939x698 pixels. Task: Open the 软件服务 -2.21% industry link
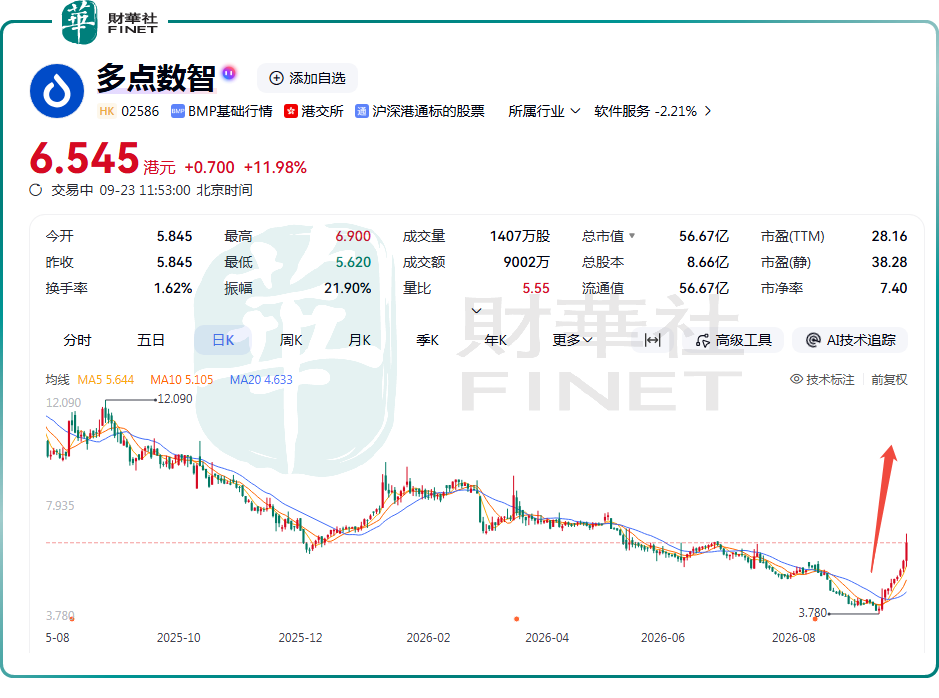(x=652, y=111)
